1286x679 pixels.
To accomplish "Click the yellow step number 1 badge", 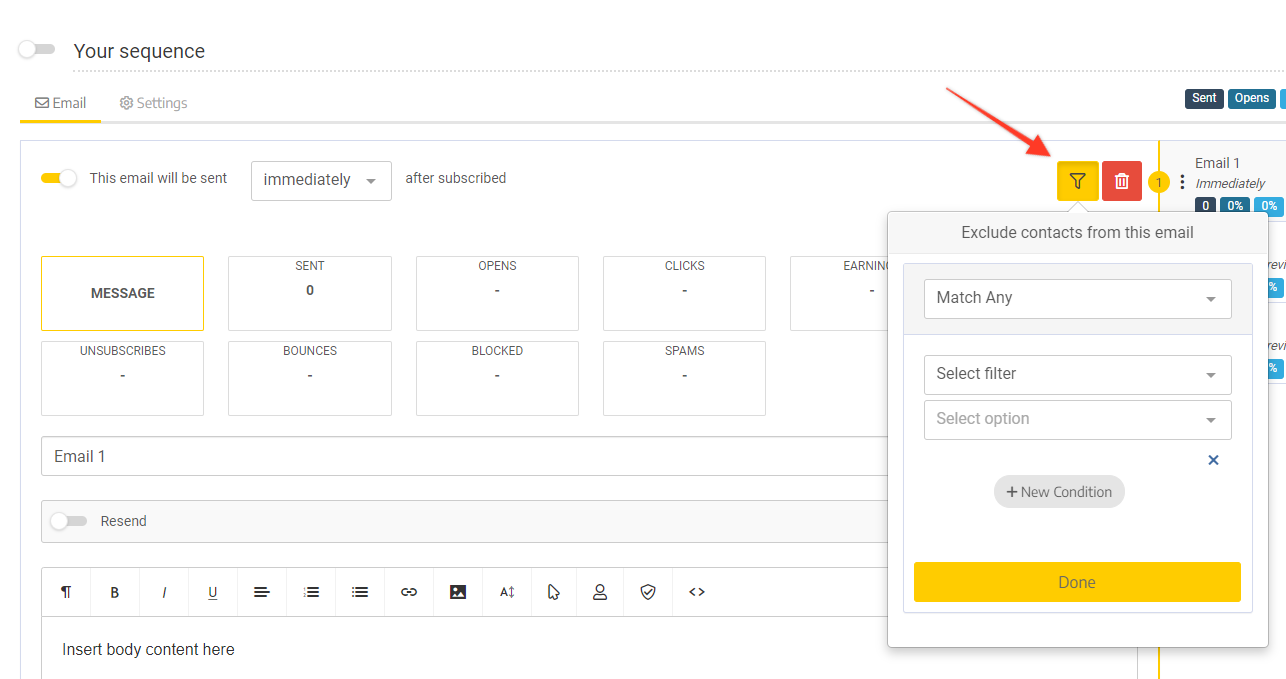I will [x=1159, y=182].
